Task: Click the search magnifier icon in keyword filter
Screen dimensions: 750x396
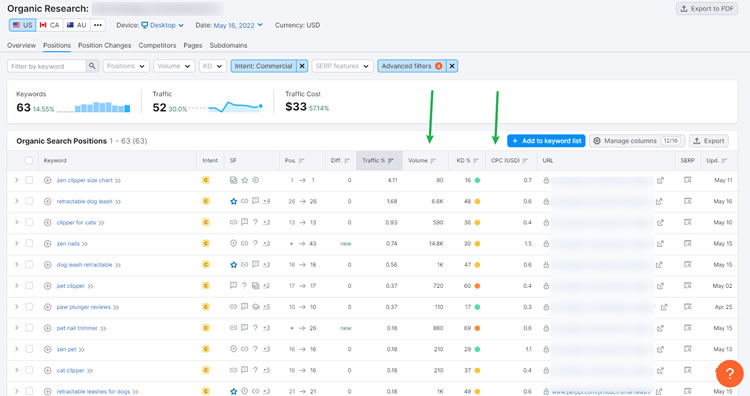Action: (x=92, y=66)
